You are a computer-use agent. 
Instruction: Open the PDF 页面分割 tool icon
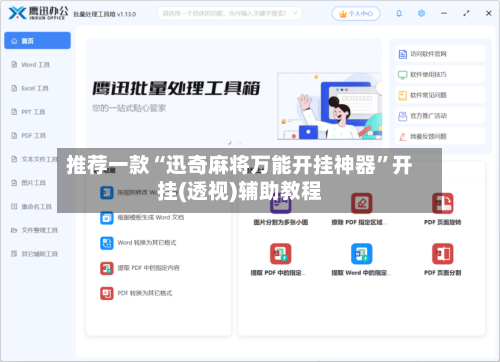click(442, 254)
